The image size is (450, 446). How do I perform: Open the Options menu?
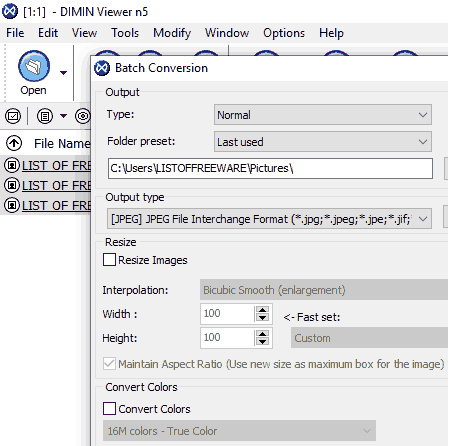click(284, 33)
